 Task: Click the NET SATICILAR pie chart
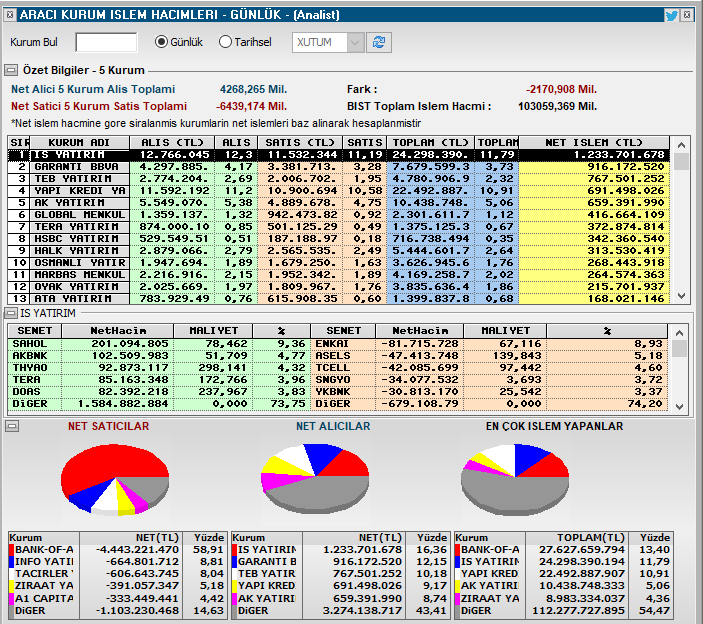click(x=115, y=479)
